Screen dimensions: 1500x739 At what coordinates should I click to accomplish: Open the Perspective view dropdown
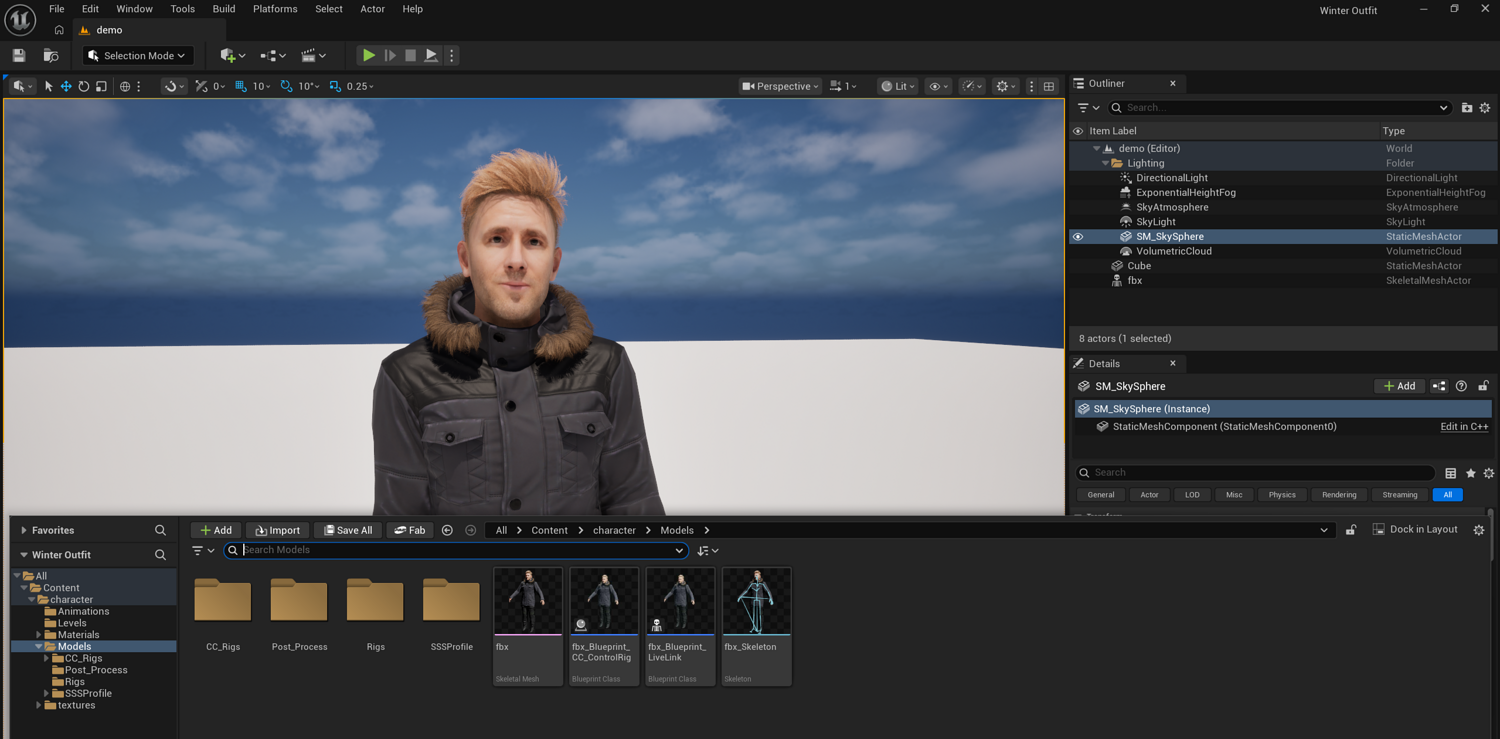coord(780,87)
